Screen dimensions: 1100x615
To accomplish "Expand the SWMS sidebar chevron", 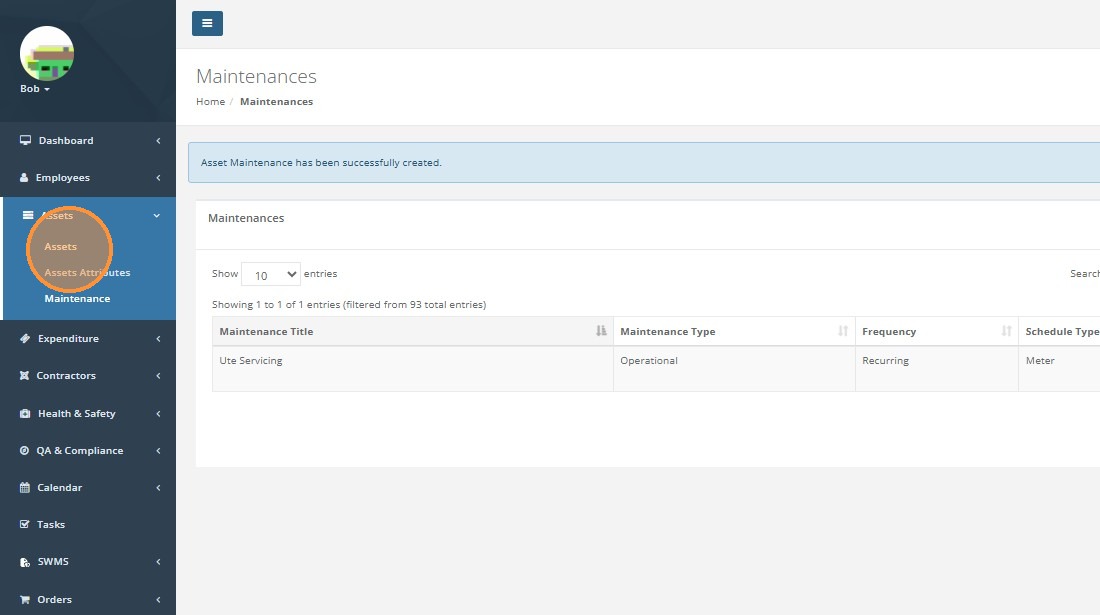I will (158, 562).
